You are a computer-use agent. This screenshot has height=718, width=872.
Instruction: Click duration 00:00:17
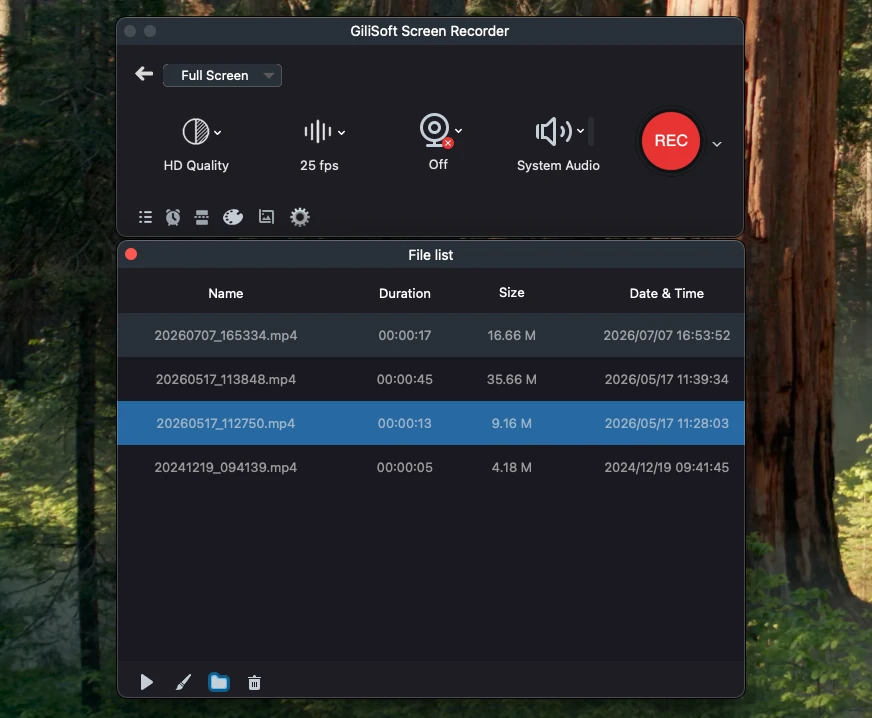[x=405, y=335]
